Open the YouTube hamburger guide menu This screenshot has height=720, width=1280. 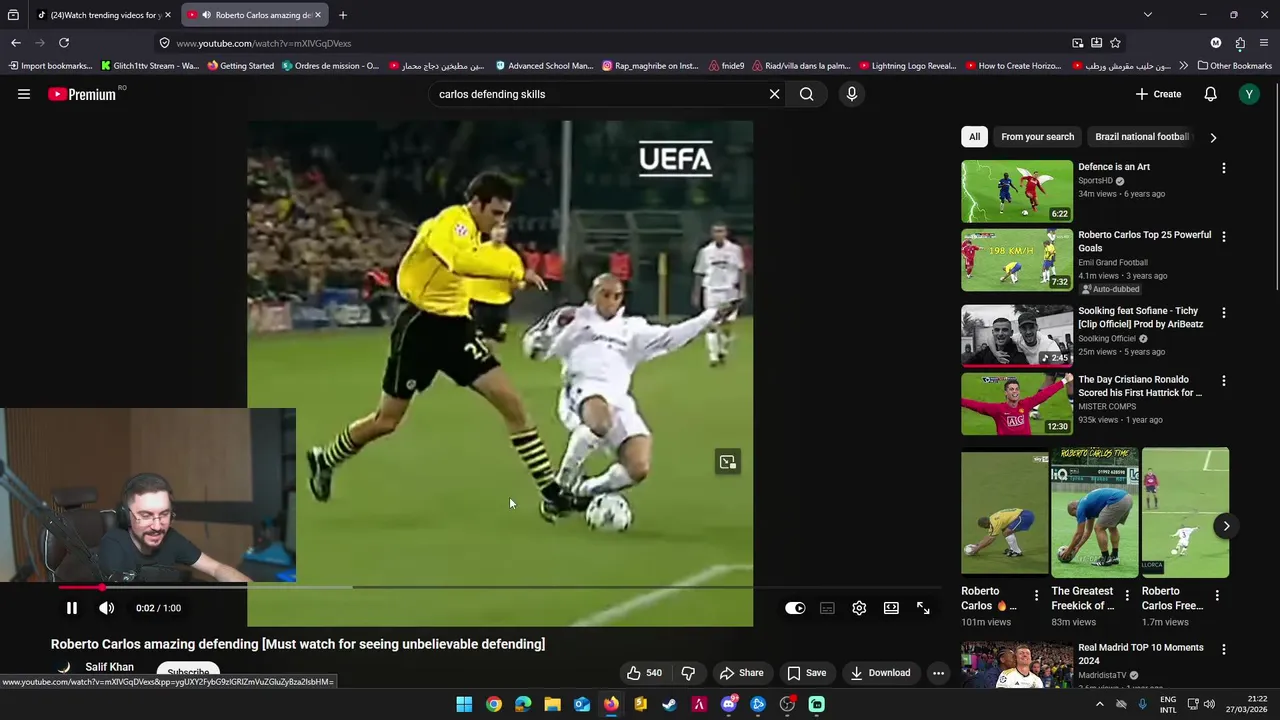pos(24,94)
